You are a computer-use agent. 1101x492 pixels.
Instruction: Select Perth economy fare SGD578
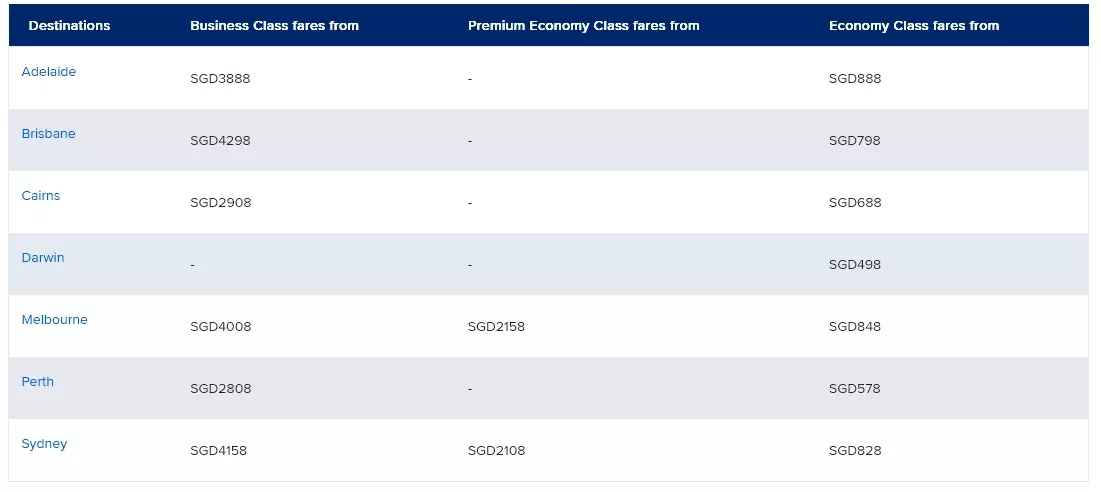[855, 388]
